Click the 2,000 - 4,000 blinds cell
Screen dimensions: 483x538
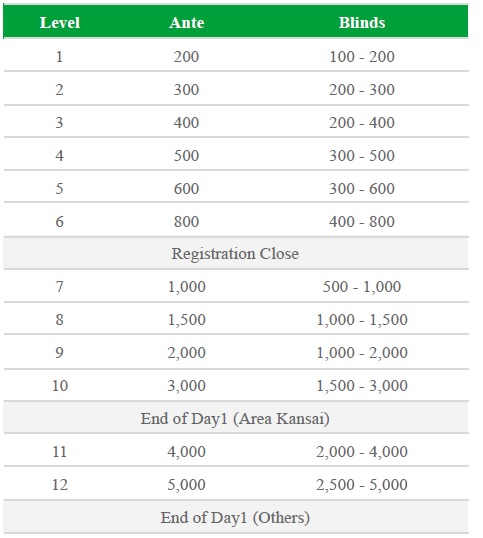coord(362,451)
